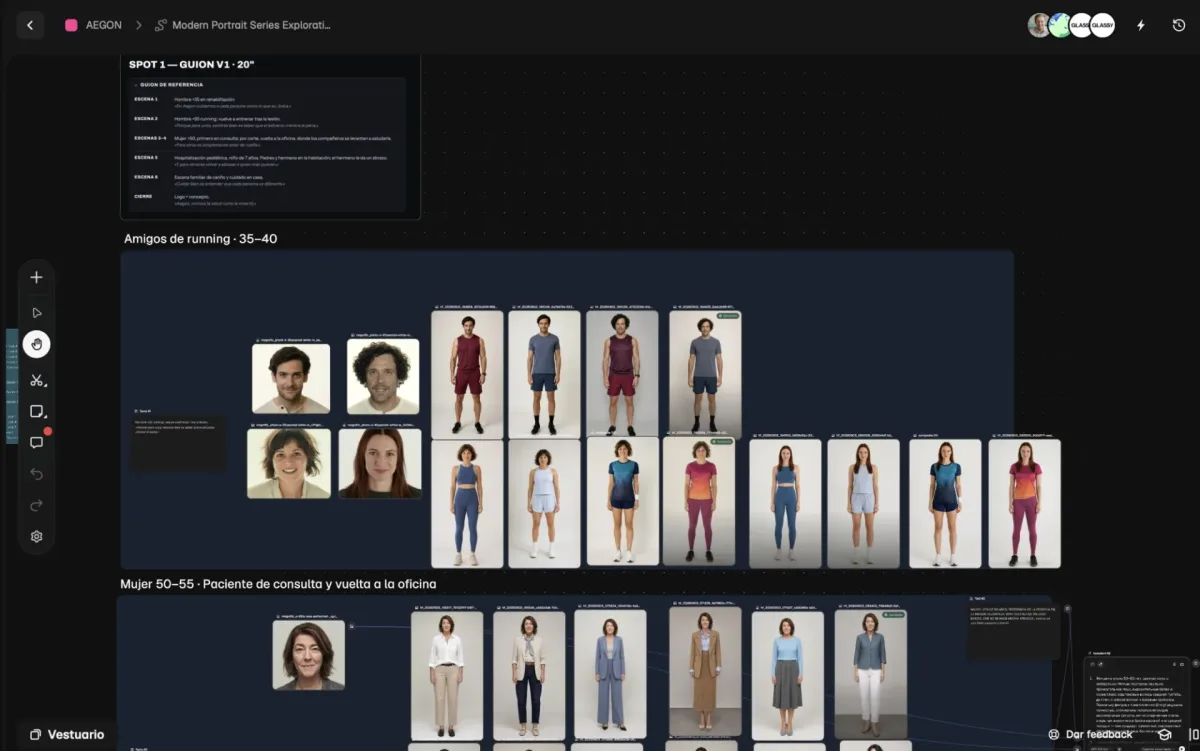Screen dimensions: 1200x751
Task: Click the first collaborator photo avatar
Action: pos(1040,25)
